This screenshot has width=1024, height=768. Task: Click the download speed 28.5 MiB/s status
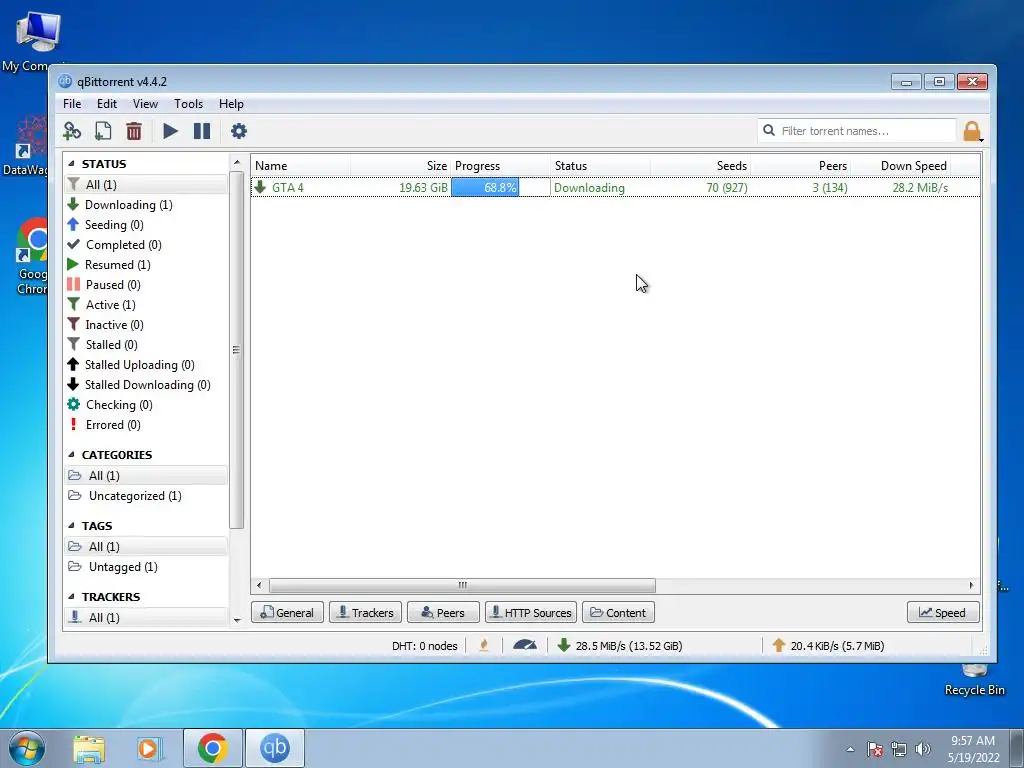620,646
